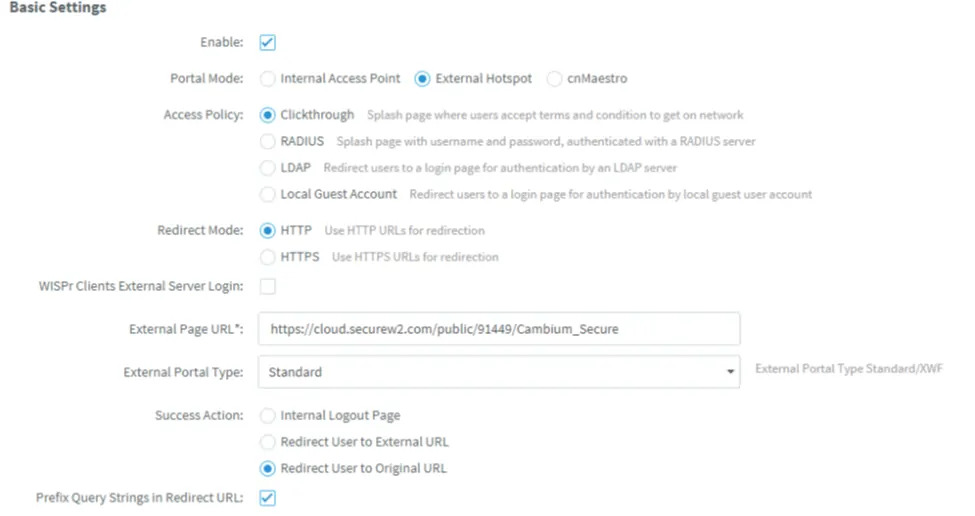Choose Redirect User to External URL
This screenshot has width=975, height=516.
267,442
